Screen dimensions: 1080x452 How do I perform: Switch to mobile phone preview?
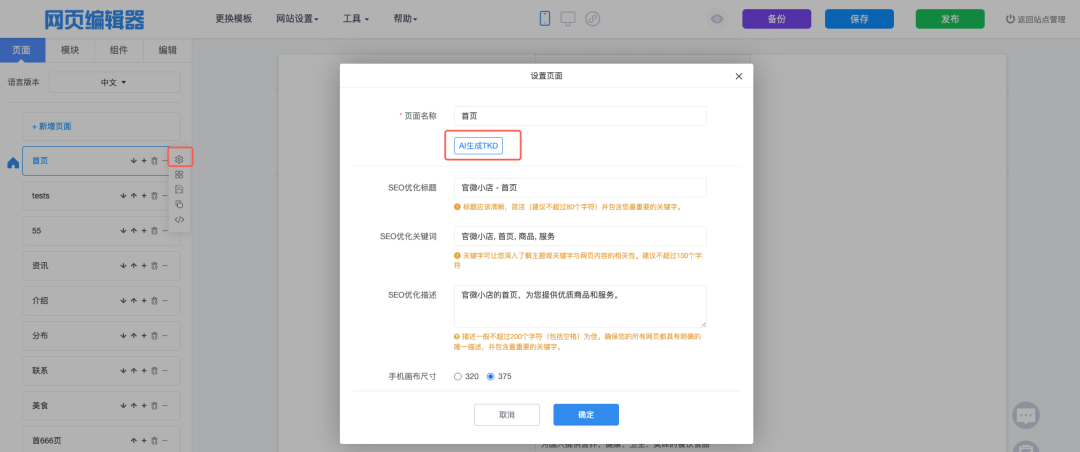545,18
